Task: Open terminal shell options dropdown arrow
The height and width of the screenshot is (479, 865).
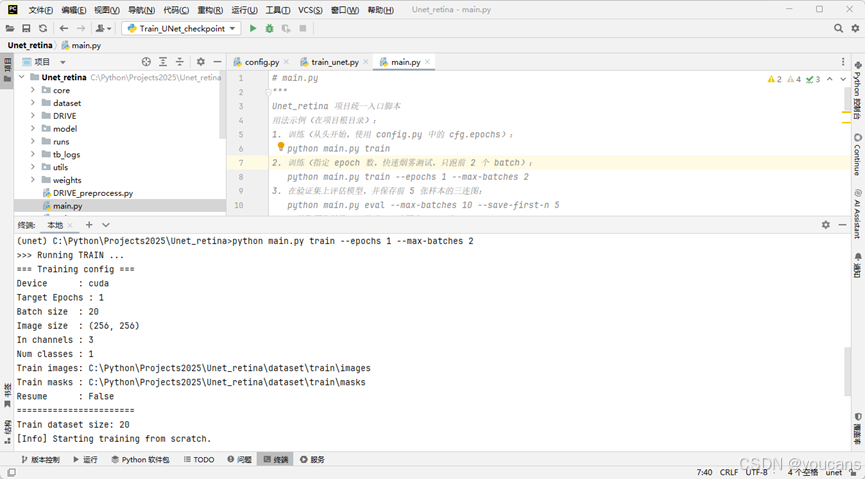Action: [x=106, y=225]
